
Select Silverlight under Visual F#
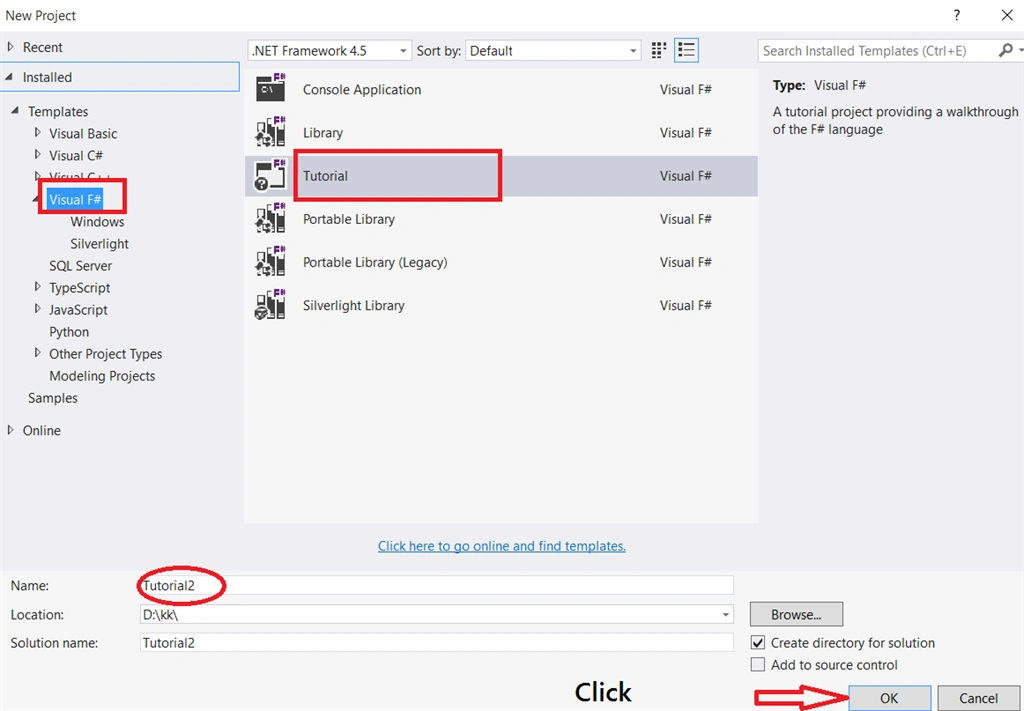[99, 244]
